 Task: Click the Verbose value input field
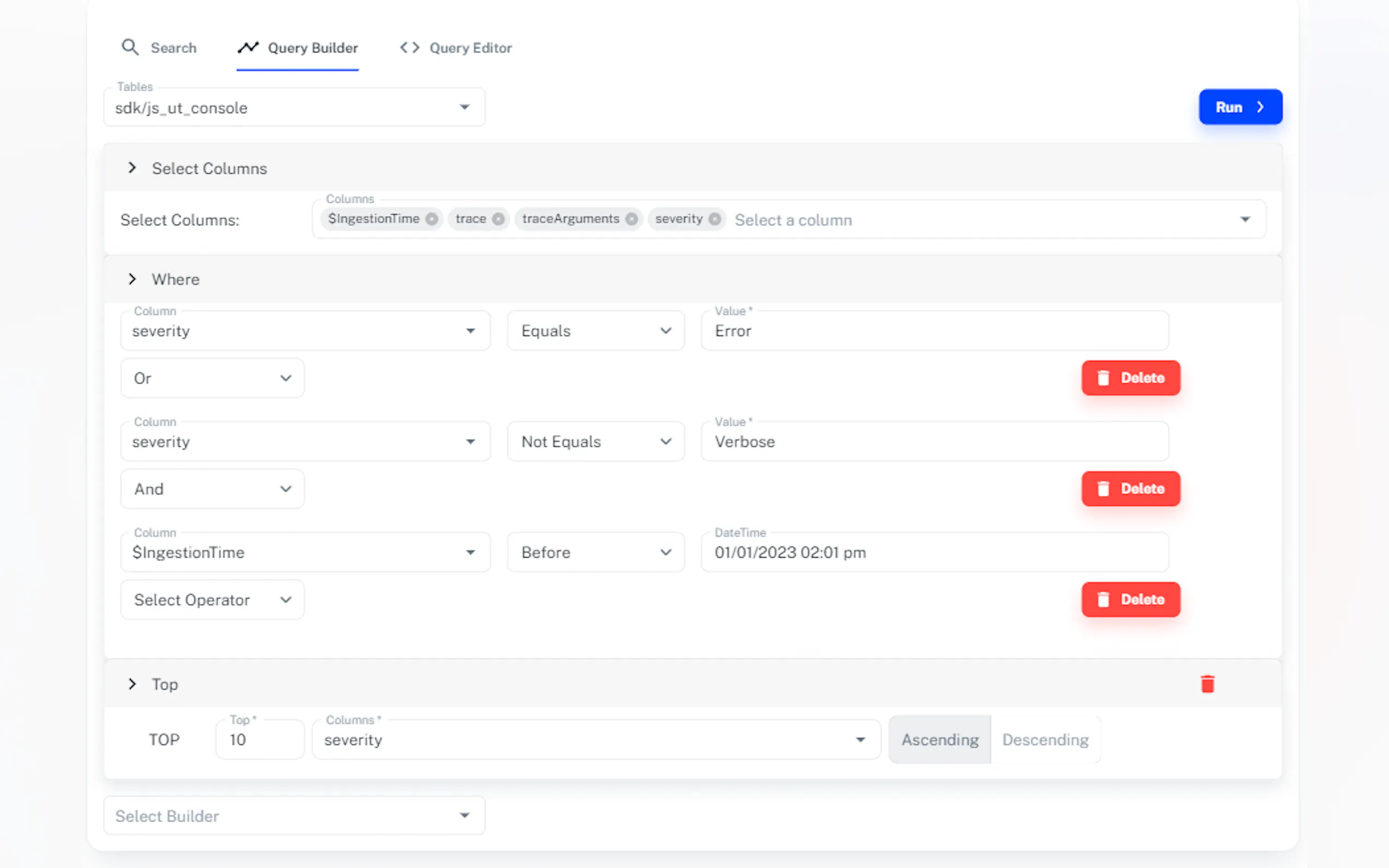click(x=933, y=442)
